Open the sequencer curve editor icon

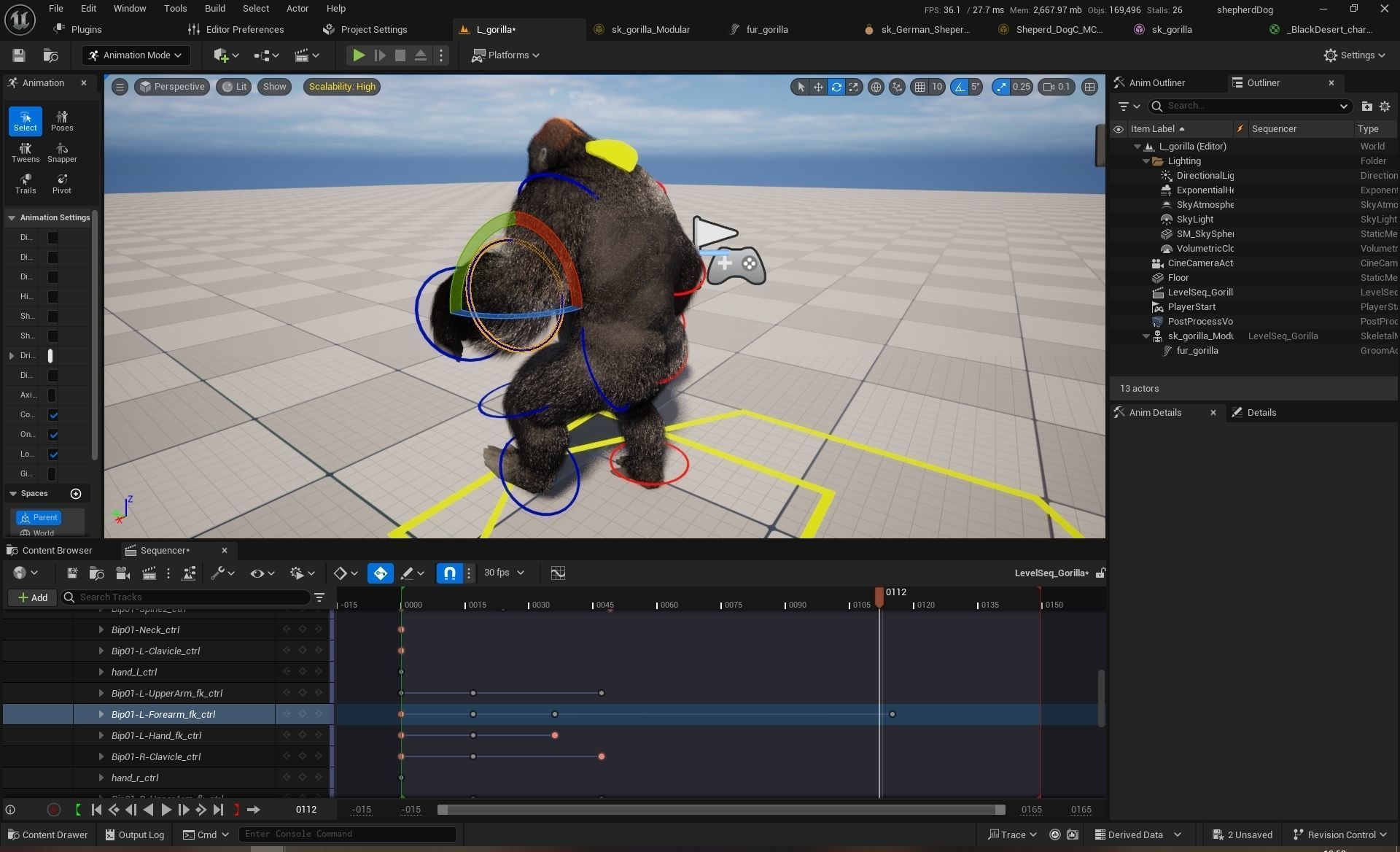coord(558,573)
